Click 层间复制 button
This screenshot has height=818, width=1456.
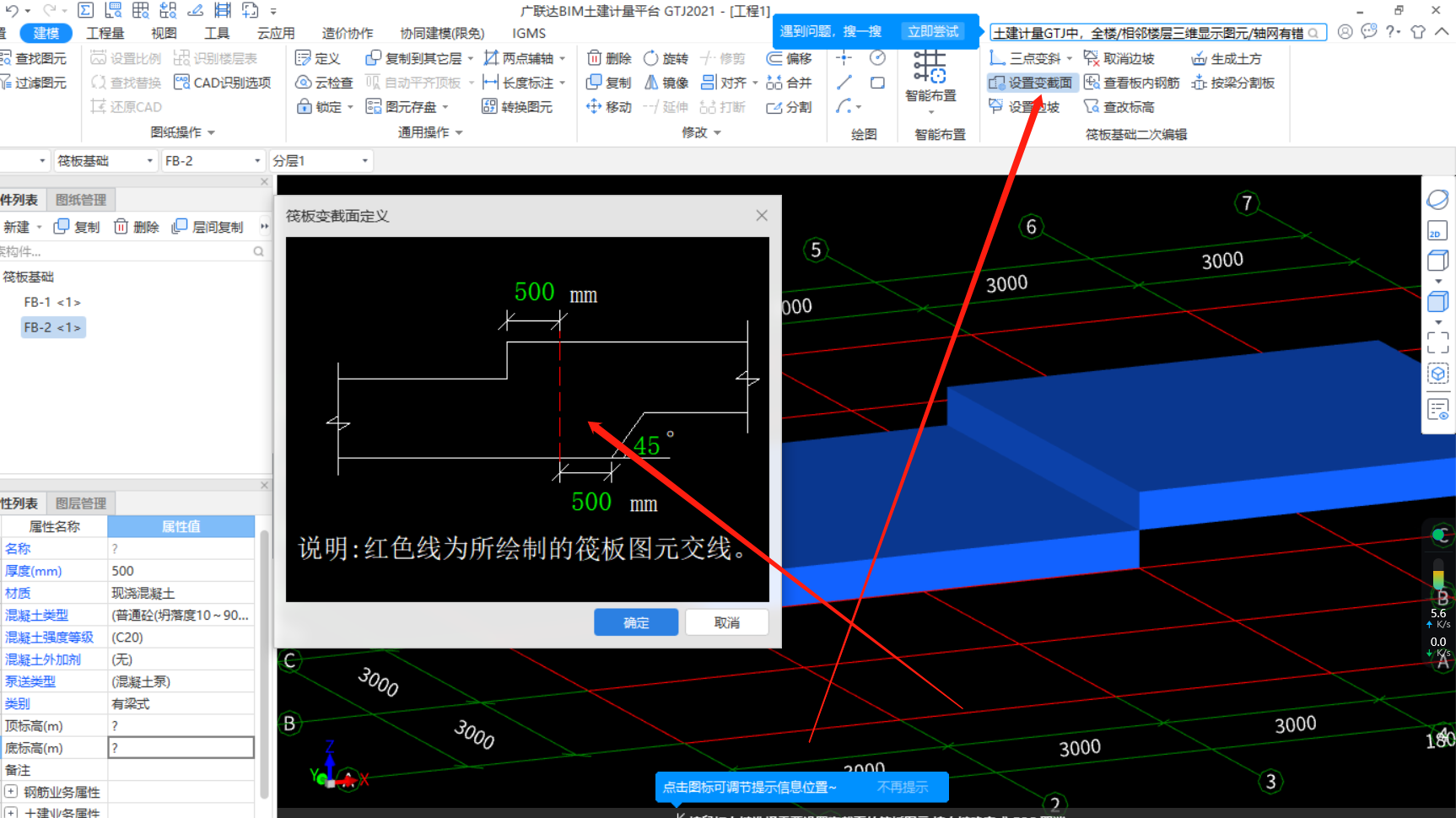pos(208,227)
